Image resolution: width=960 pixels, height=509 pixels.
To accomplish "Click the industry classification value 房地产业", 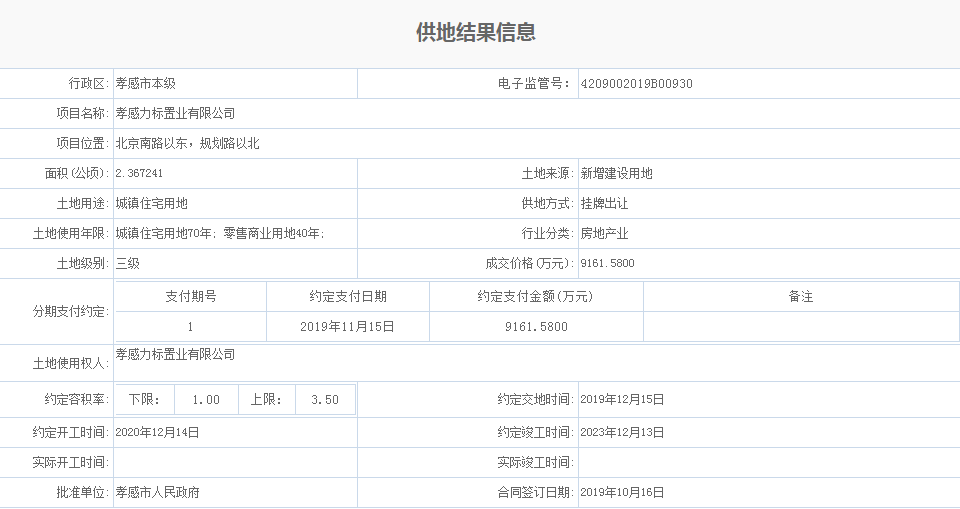I will tap(604, 234).
